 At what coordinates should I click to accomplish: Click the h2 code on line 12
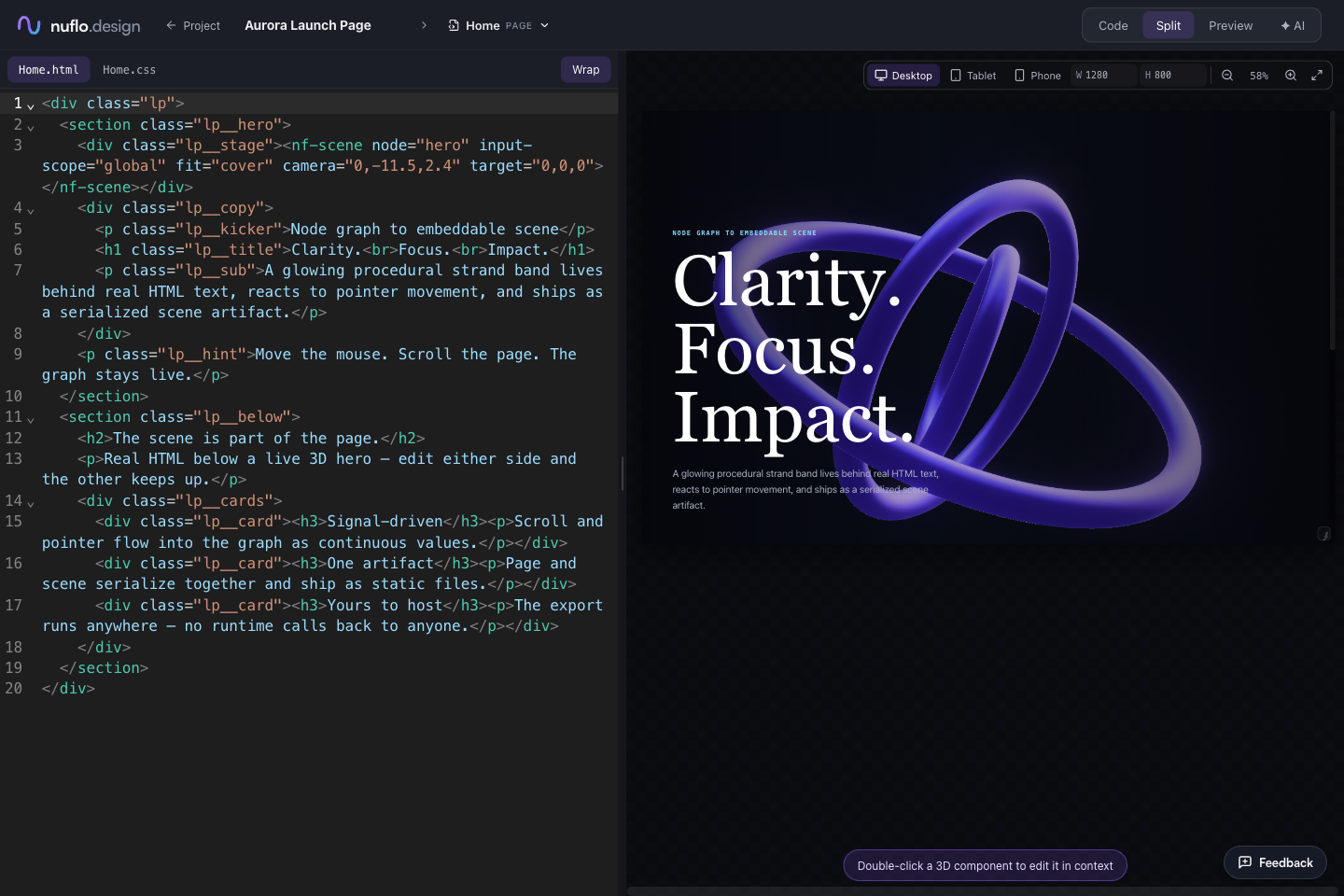tap(251, 438)
